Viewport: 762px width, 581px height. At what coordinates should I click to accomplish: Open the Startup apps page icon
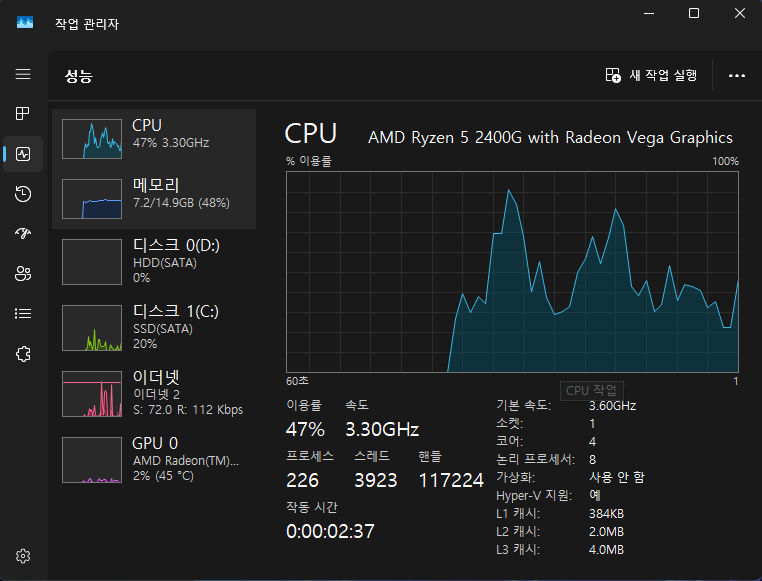point(23,234)
